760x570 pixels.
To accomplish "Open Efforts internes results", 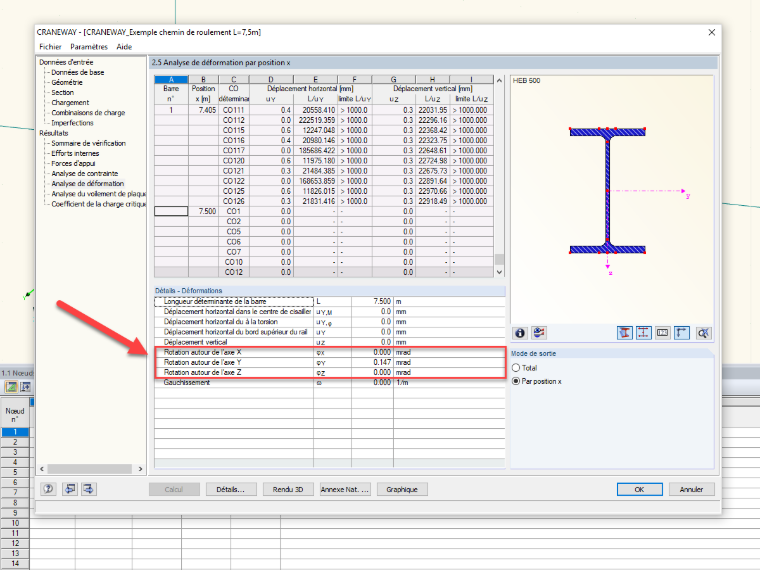I will click(x=75, y=154).
